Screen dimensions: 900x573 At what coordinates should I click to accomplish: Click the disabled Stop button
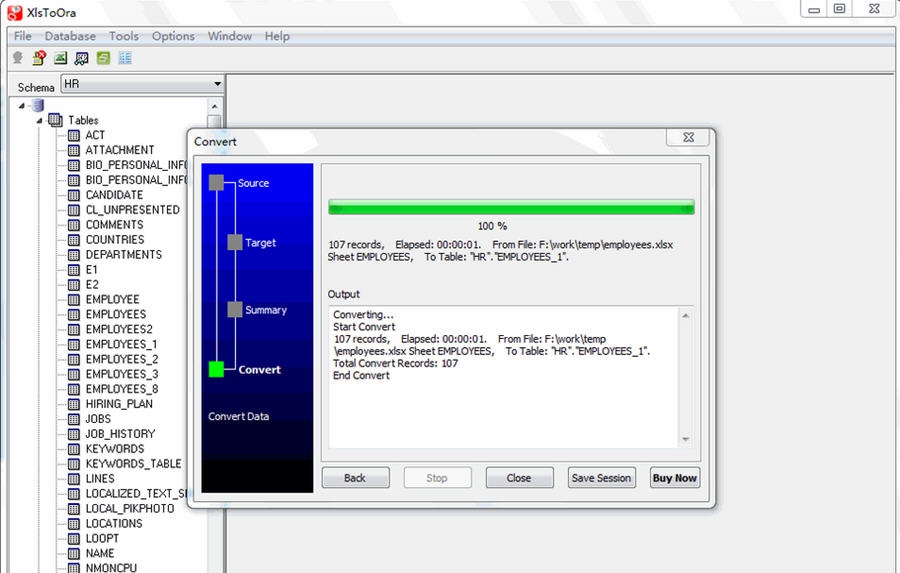coord(437,478)
